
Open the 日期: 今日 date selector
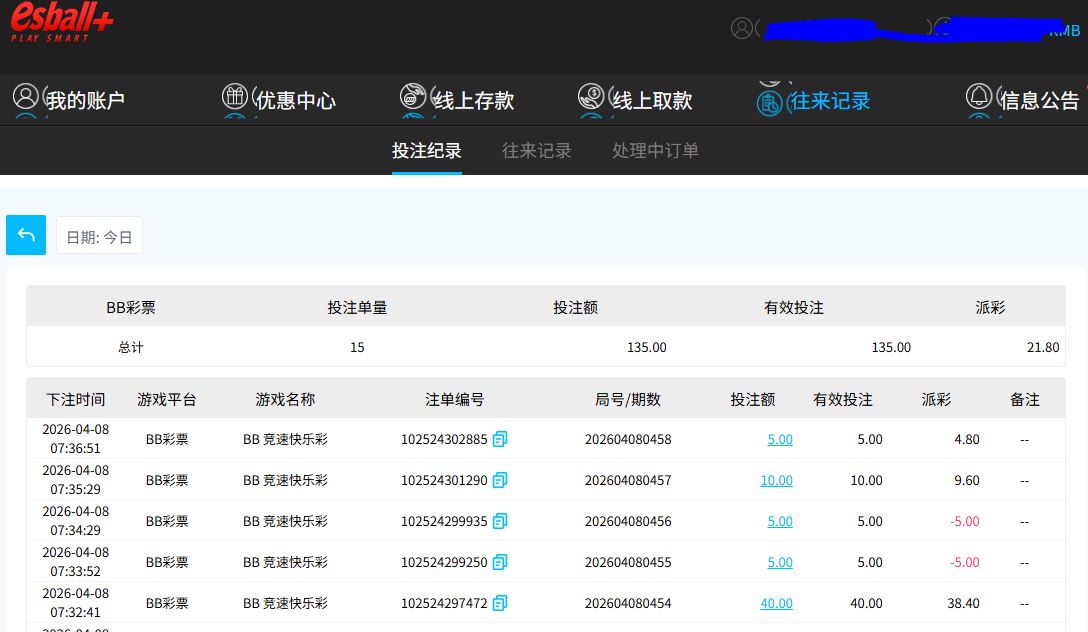[x=99, y=237]
